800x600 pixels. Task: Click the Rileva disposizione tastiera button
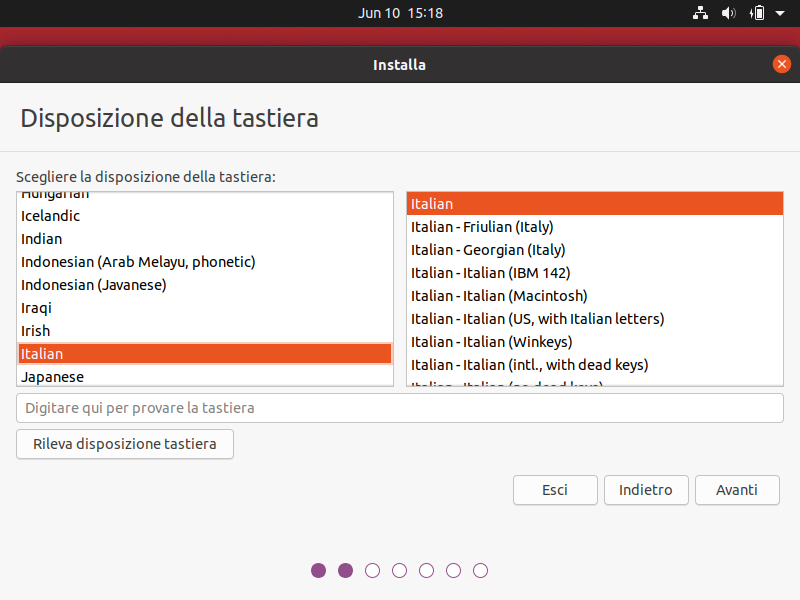click(x=124, y=444)
